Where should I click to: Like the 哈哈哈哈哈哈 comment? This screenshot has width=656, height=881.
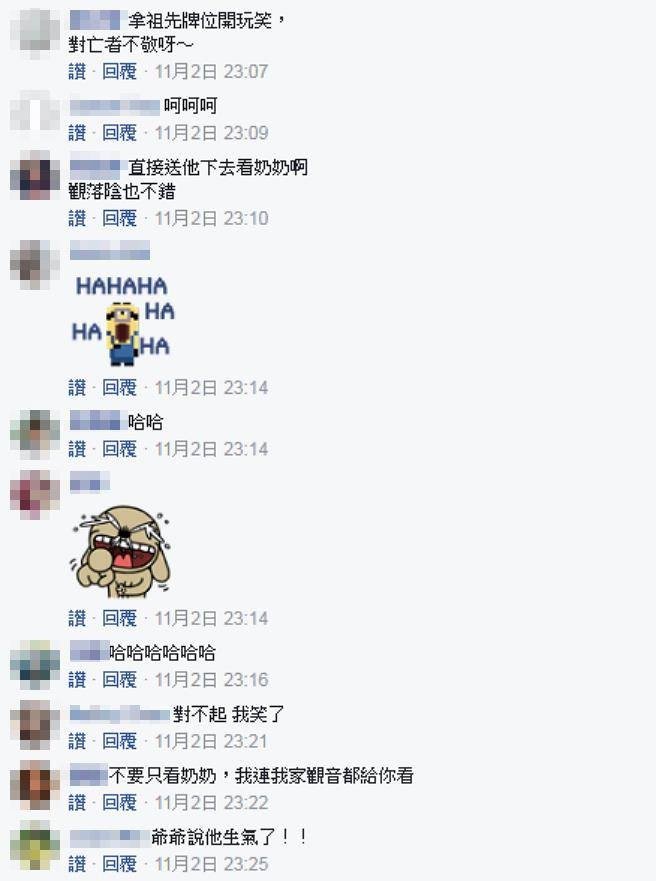point(77,679)
